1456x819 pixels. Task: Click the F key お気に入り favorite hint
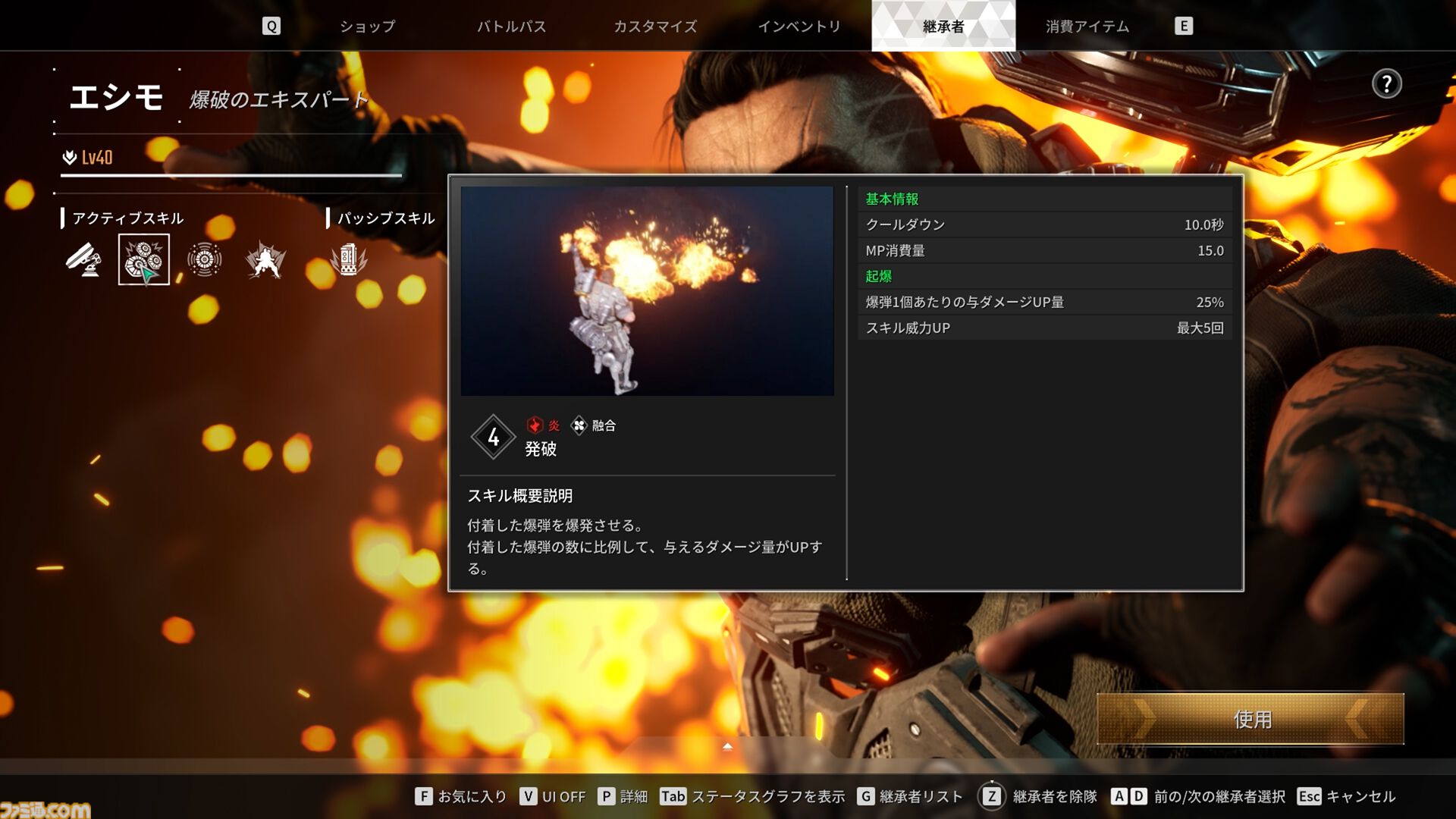coord(460,796)
